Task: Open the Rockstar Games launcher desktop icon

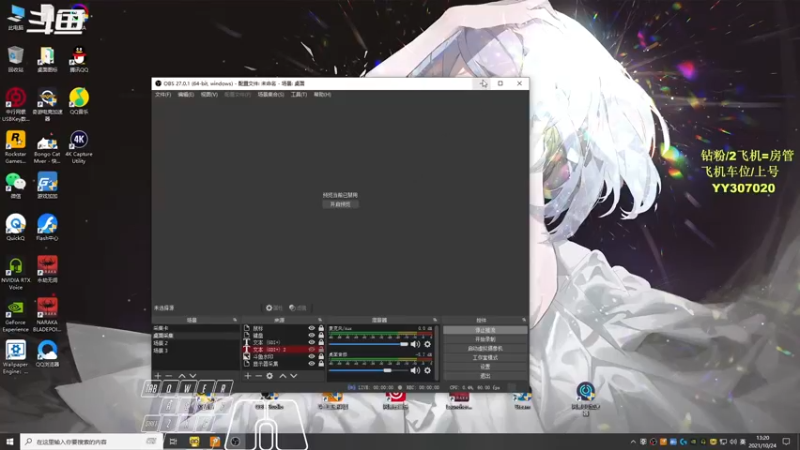Action: point(15,147)
